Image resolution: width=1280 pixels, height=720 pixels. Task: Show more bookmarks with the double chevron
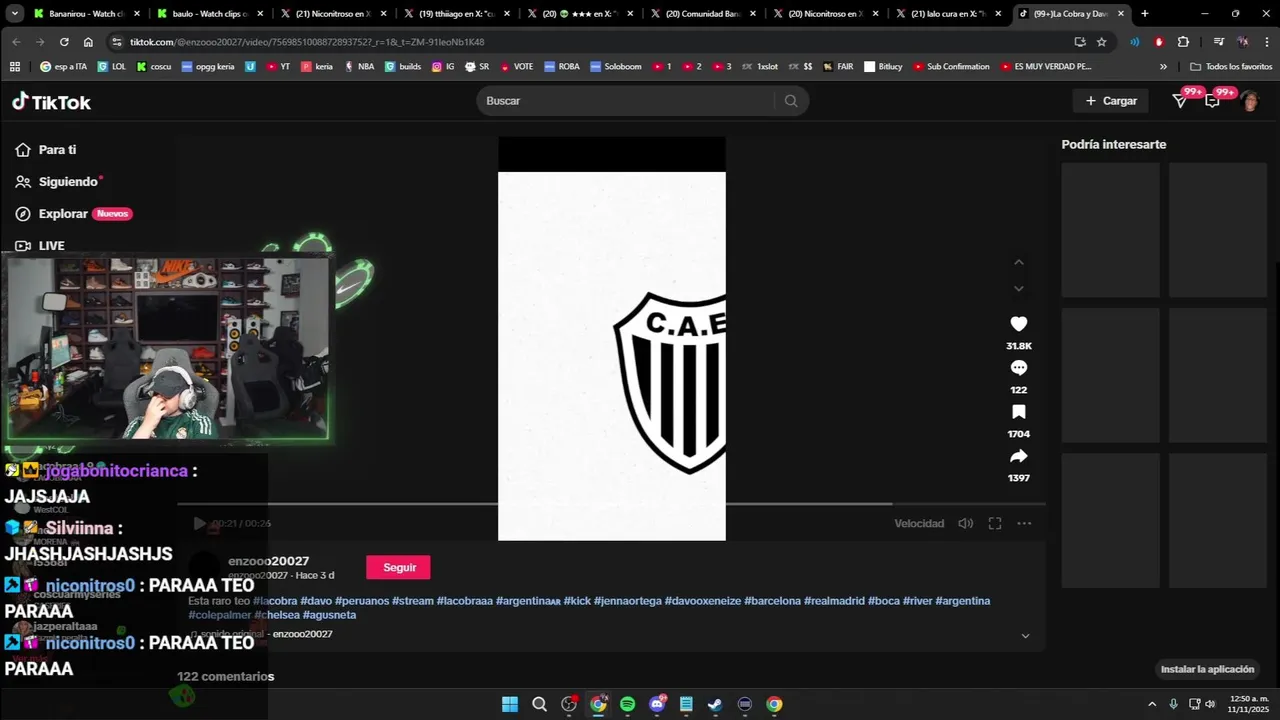(1163, 66)
